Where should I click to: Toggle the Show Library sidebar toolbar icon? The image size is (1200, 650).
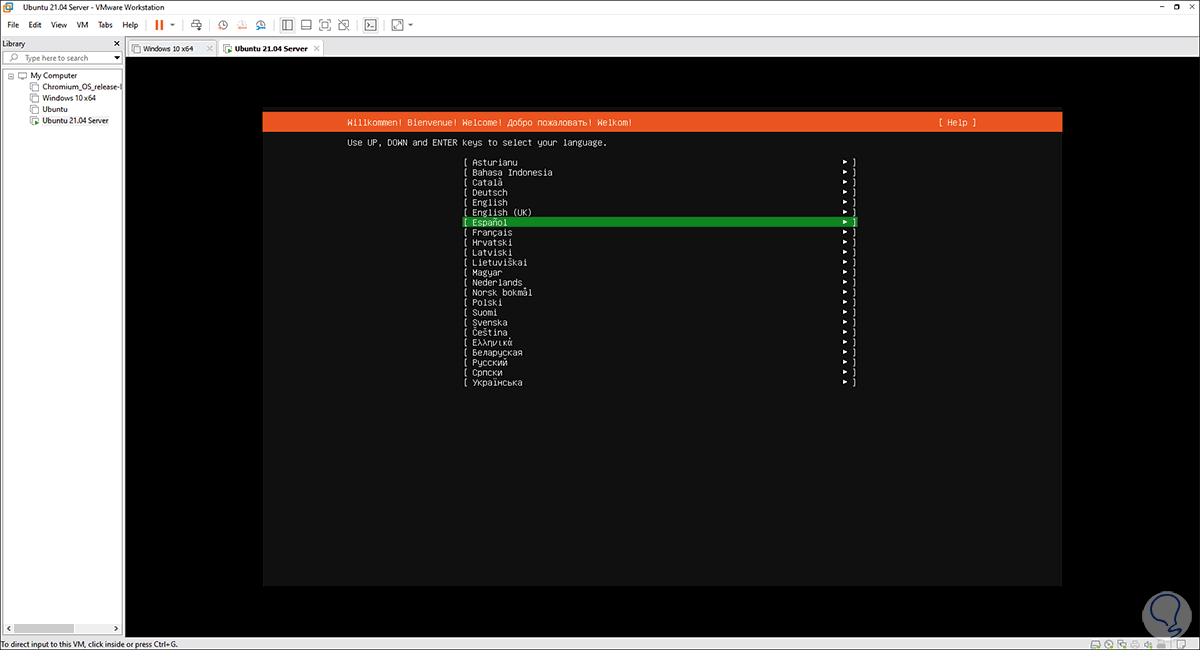coord(287,24)
